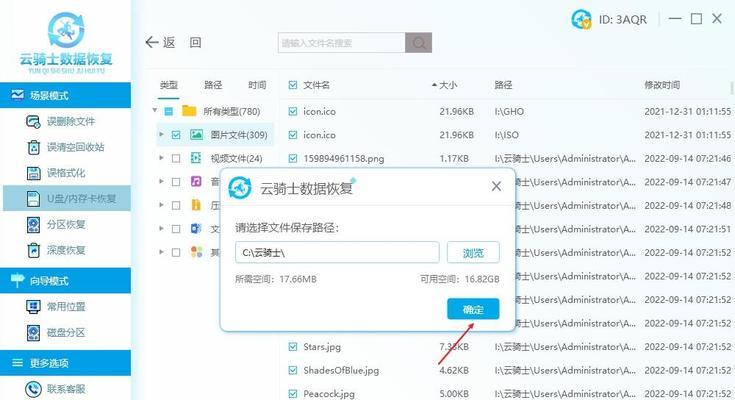Screen dimensions: 735x400
Task: Switch to the 类型 tab
Action: point(169,85)
